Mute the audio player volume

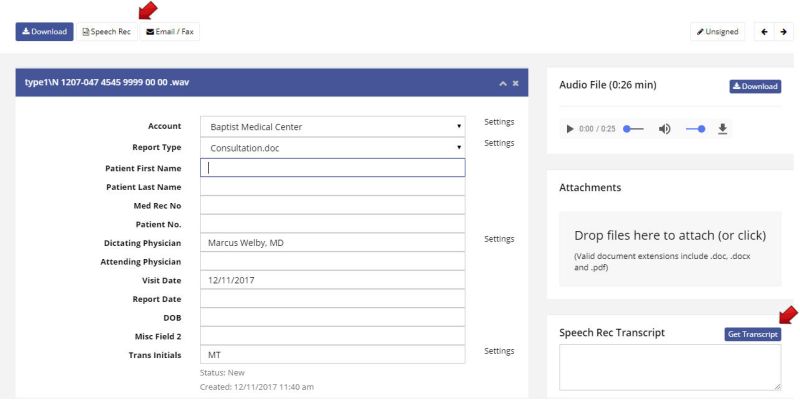(664, 129)
